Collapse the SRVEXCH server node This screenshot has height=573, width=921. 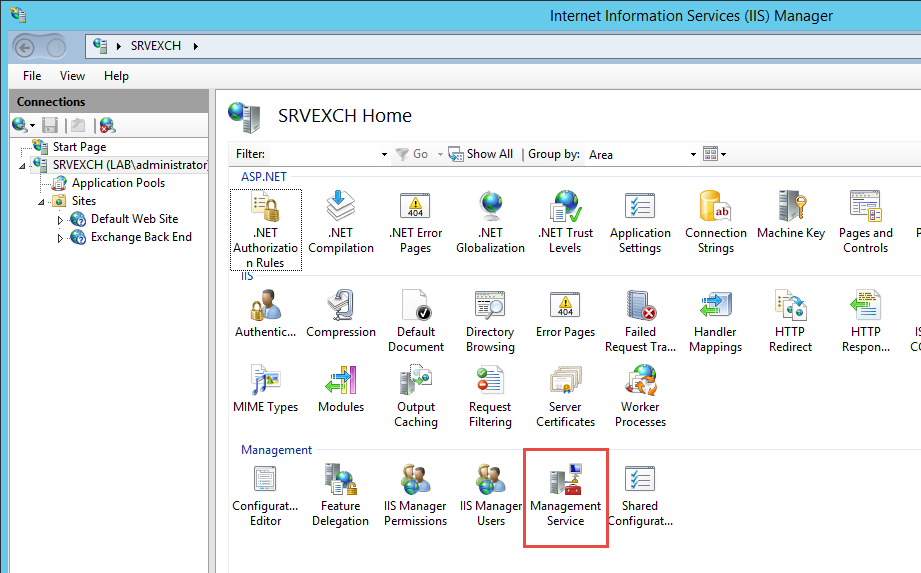(x=22, y=166)
